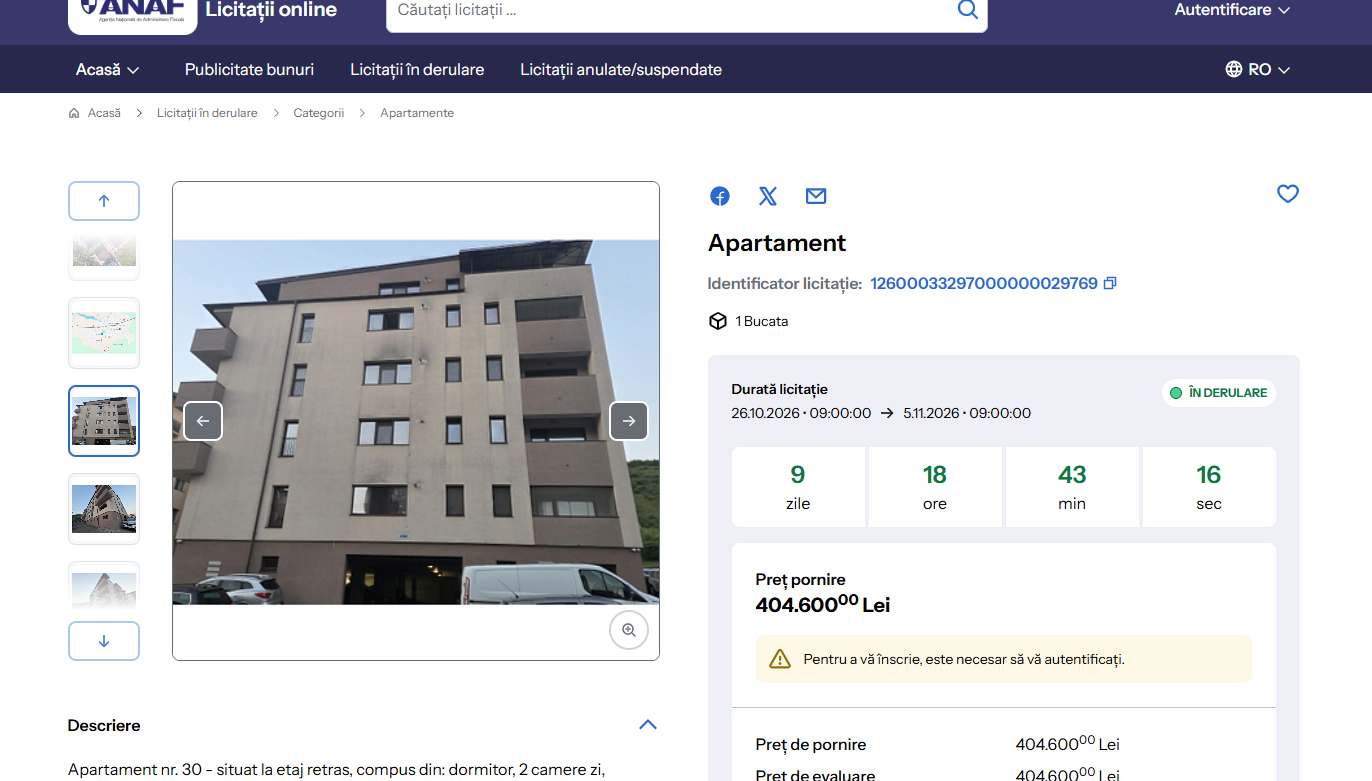Share the listing by email envelope icon
The image size is (1372, 781).
pos(816,196)
